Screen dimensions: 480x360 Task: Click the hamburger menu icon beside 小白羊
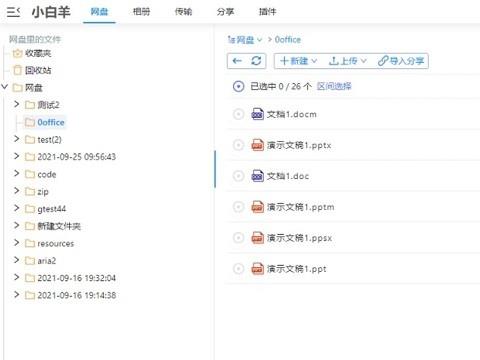pyautogui.click(x=13, y=12)
